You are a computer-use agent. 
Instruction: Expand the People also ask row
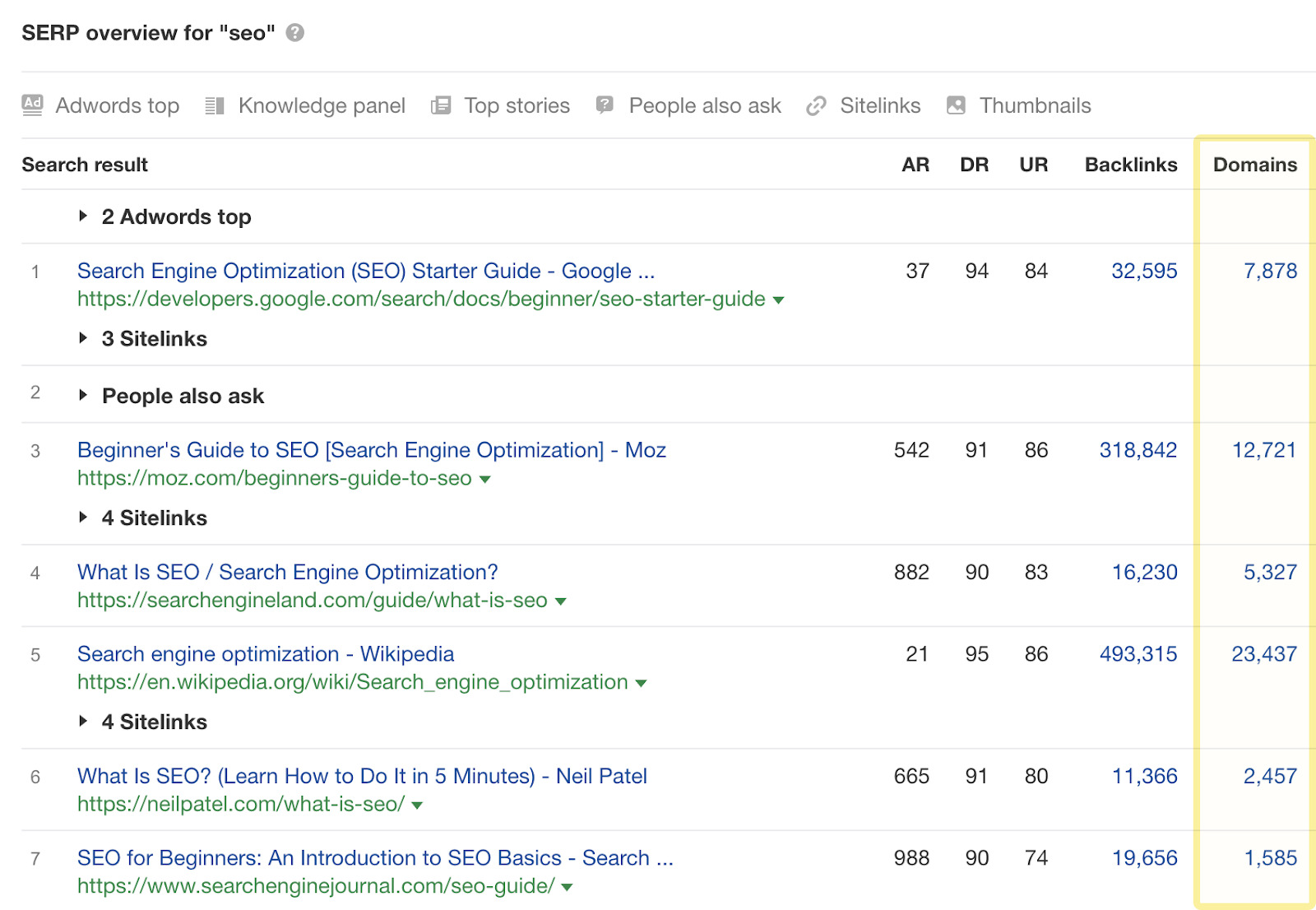[84, 395]
